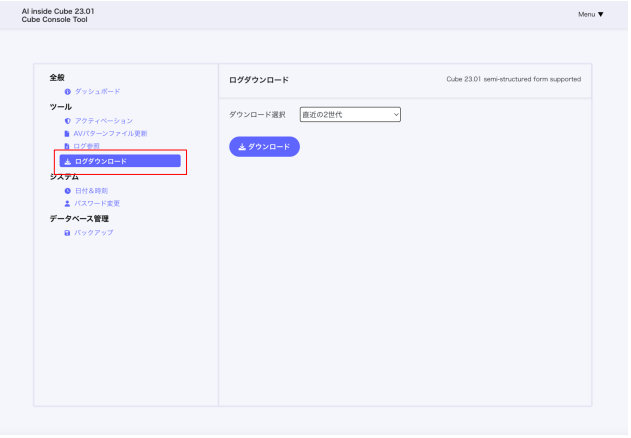The height and width of the screenshot is (438, 631).
Task: Click the user icon beside パスワード変更
Action: tap(67, 203)
